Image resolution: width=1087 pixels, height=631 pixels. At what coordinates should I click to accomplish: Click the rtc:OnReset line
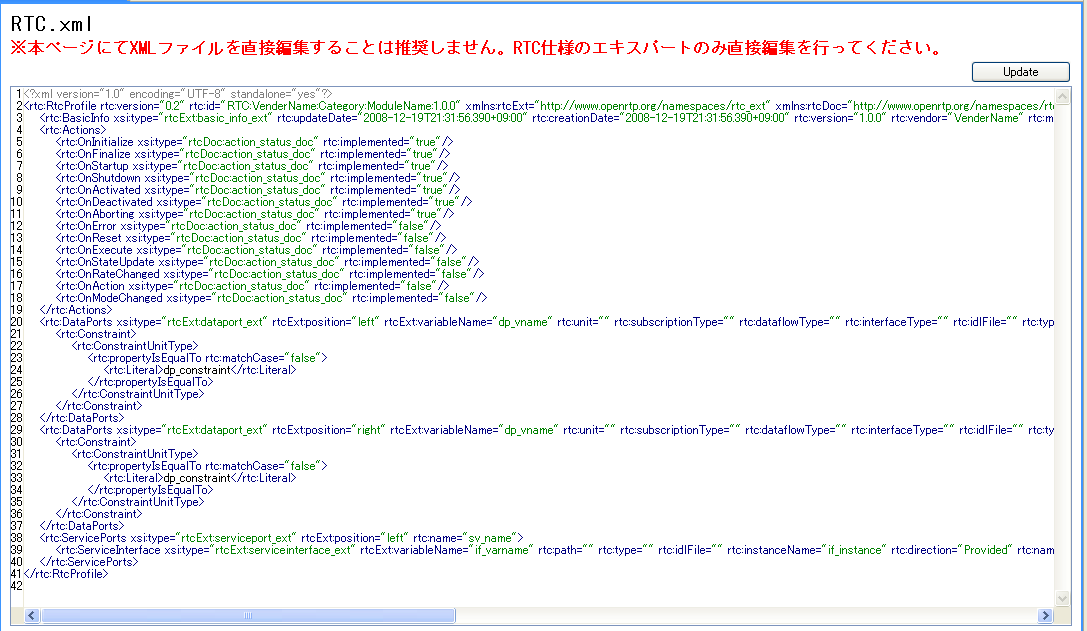[x=251, y=238]
